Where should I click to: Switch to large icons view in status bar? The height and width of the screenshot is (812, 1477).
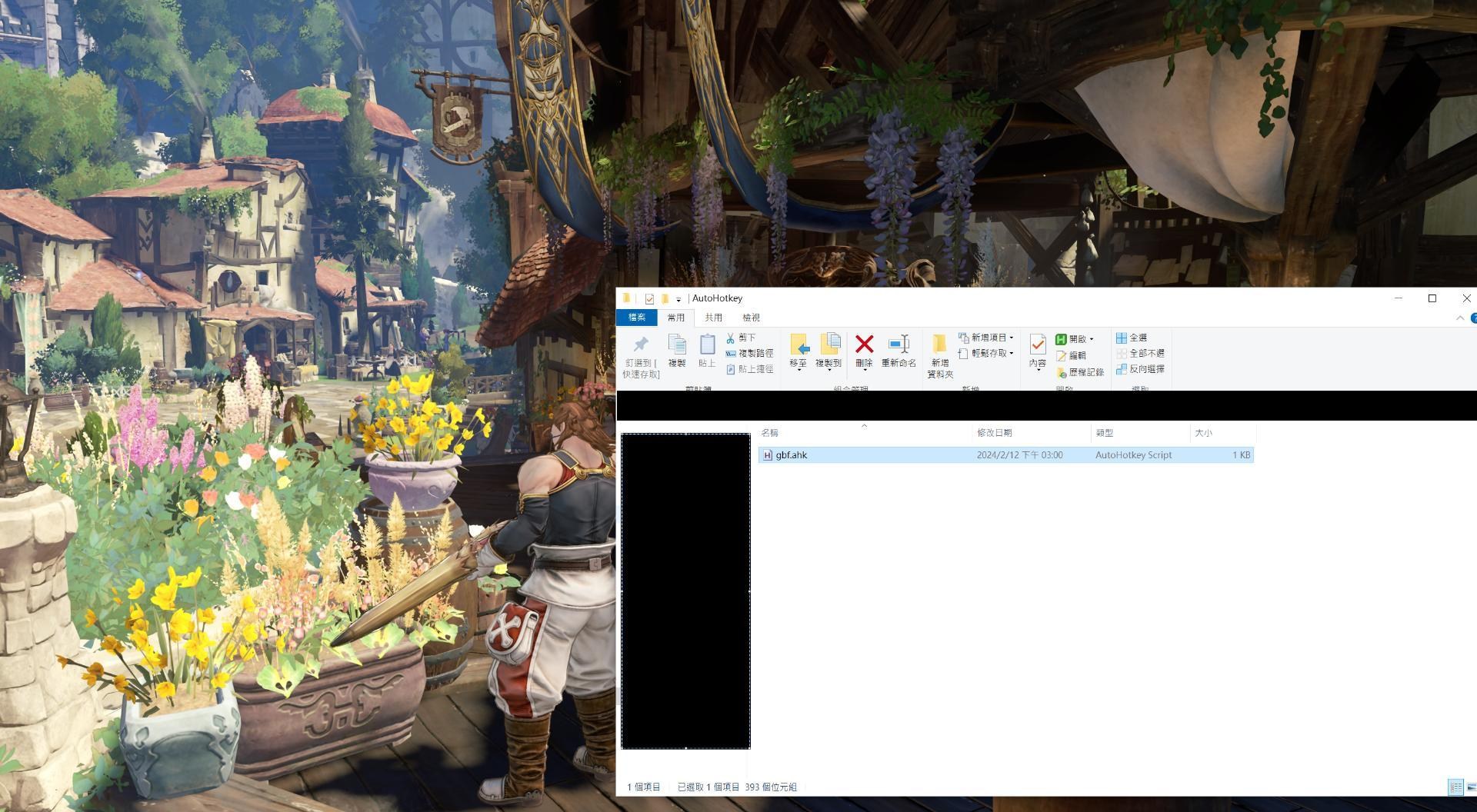pos(1471,787)
